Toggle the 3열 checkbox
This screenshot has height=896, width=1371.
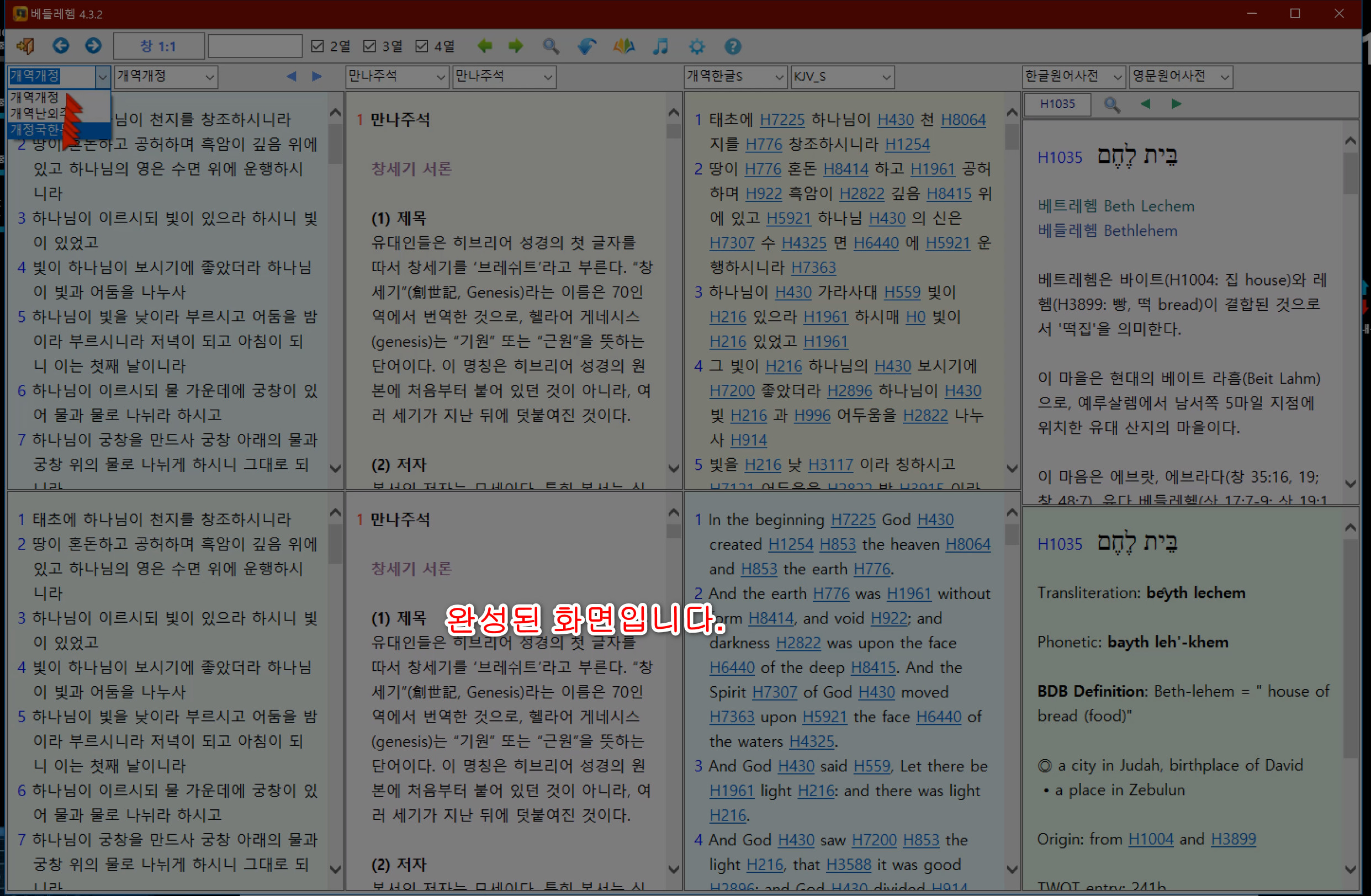pyautogui.click(x=369, y=46)
